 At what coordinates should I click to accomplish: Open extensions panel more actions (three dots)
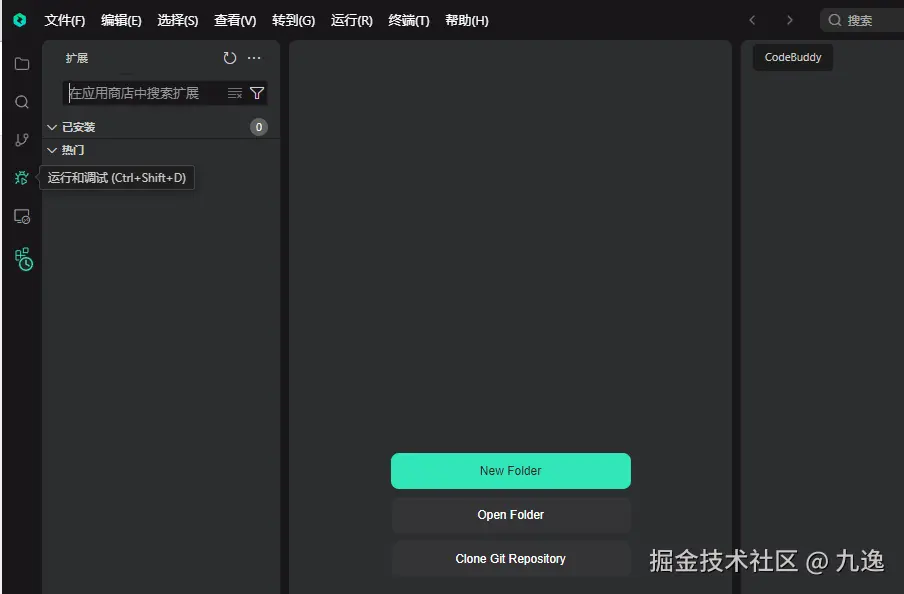254,58
